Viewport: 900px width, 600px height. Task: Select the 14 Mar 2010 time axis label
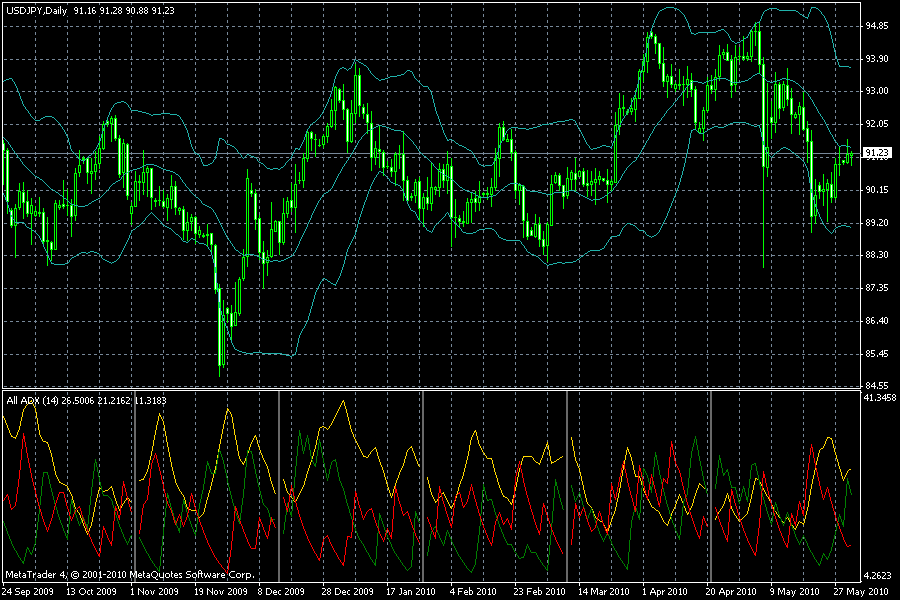604,591
